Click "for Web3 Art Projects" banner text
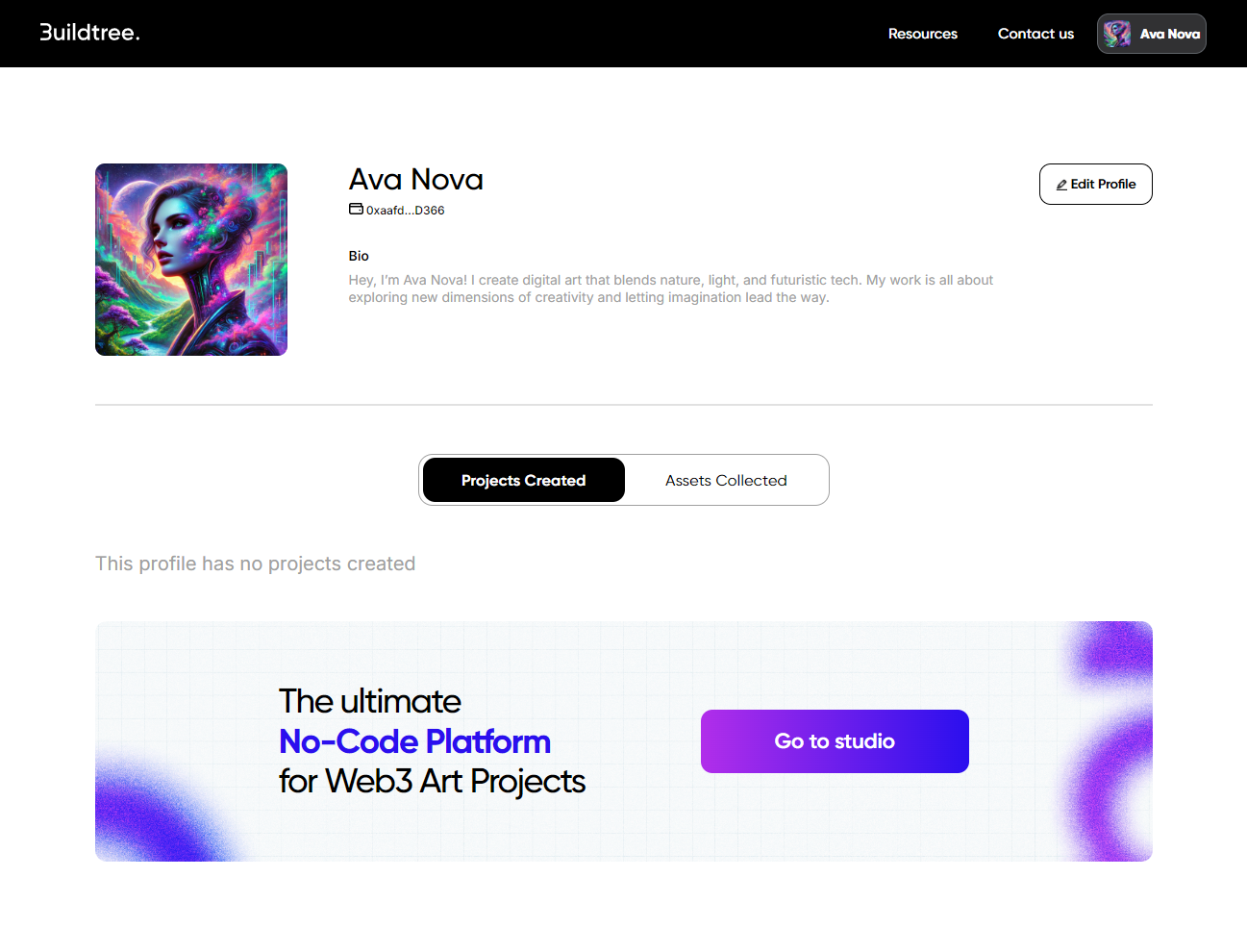 (x=432, y=782)
